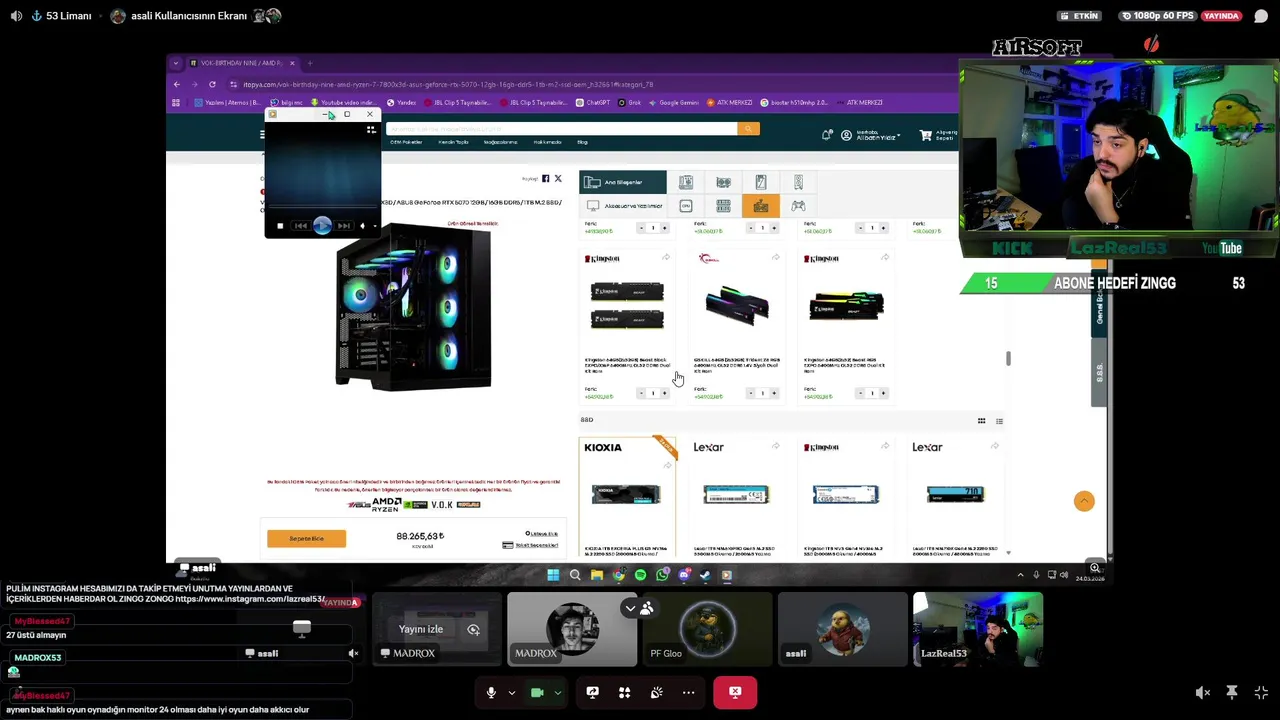Select the KIOXIA SSD product card
1280x720 pixels.
(627, 496)
